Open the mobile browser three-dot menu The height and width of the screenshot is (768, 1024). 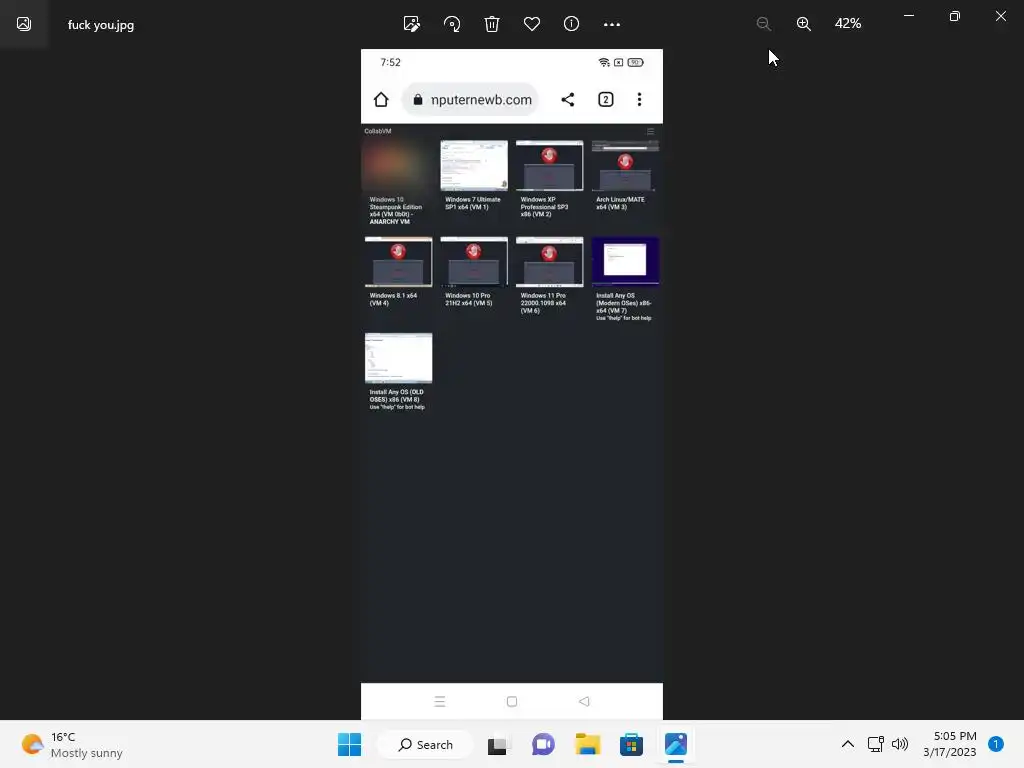pyautogui.click(x=639, y=99)
